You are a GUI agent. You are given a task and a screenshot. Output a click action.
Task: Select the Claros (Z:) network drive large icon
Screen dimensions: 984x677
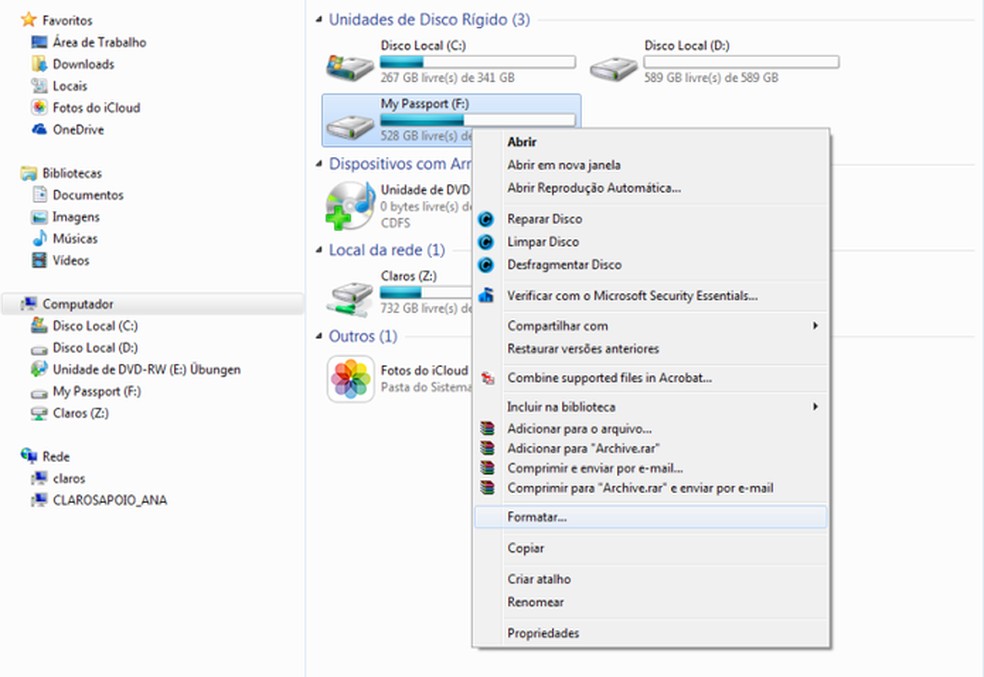(x=350, y=299)
